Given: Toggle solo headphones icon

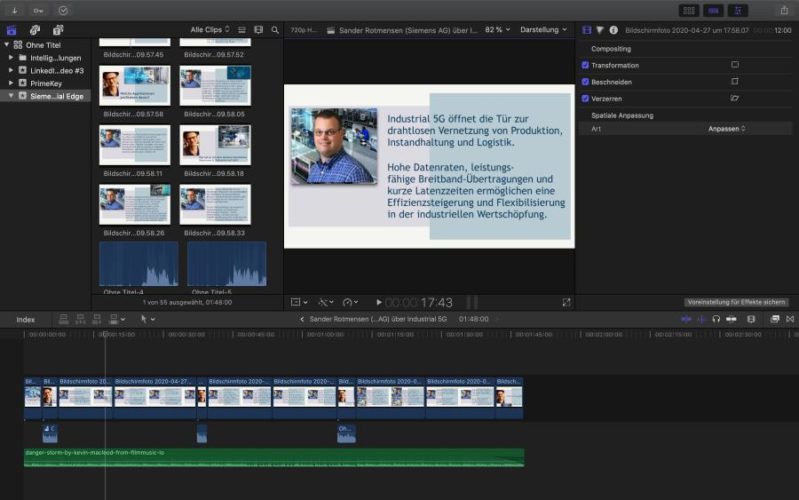Looking at the screenshot, I should pos(716,319).
